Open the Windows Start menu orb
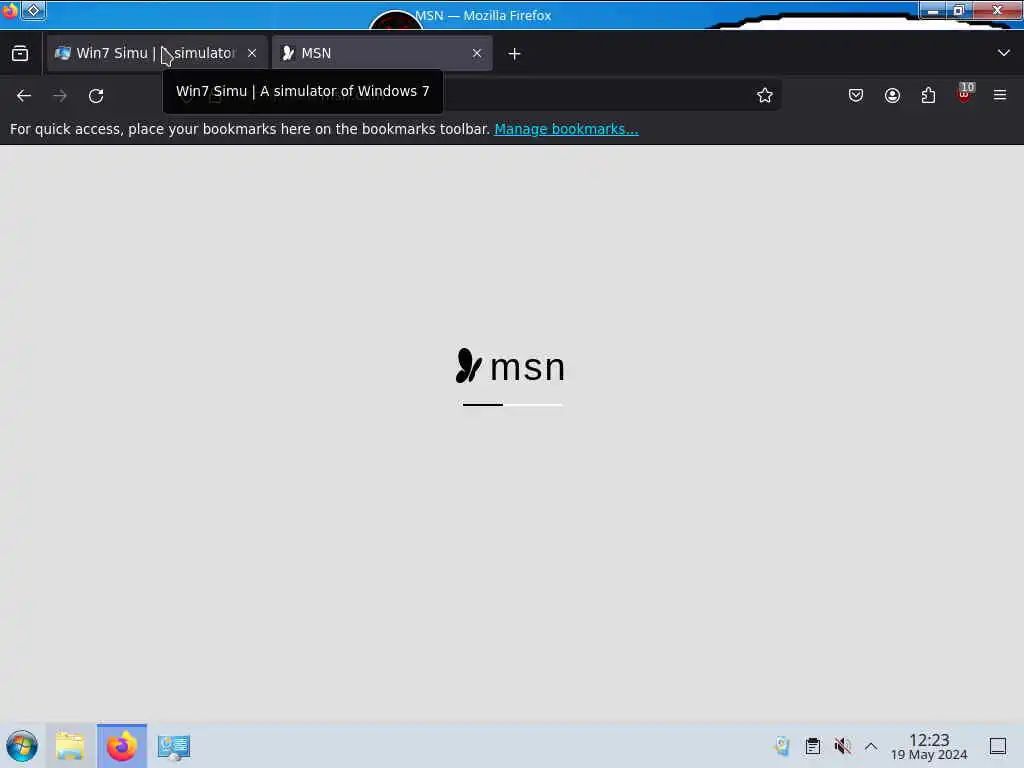The height and width of the screenshot is (768, 1024). pyautogui.click(x=22, y=746)
